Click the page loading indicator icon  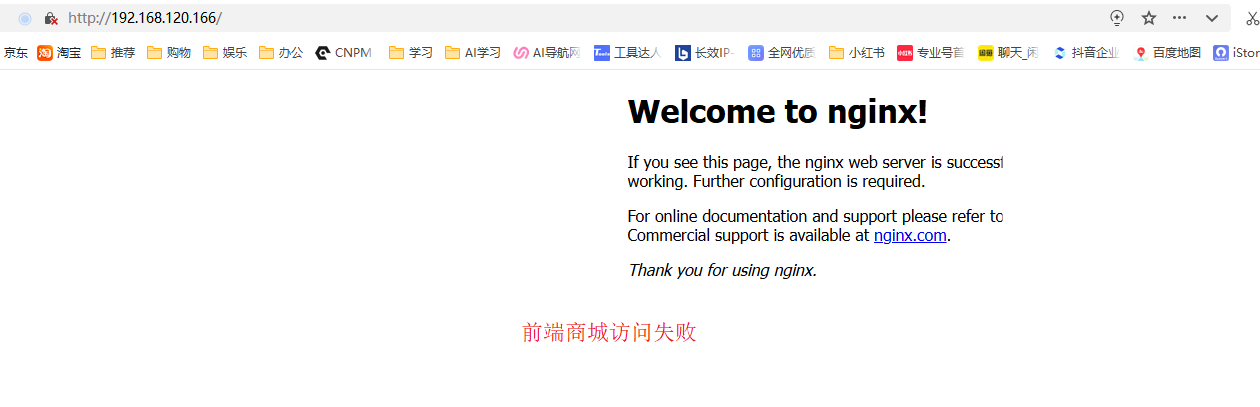tap(25, 18)
